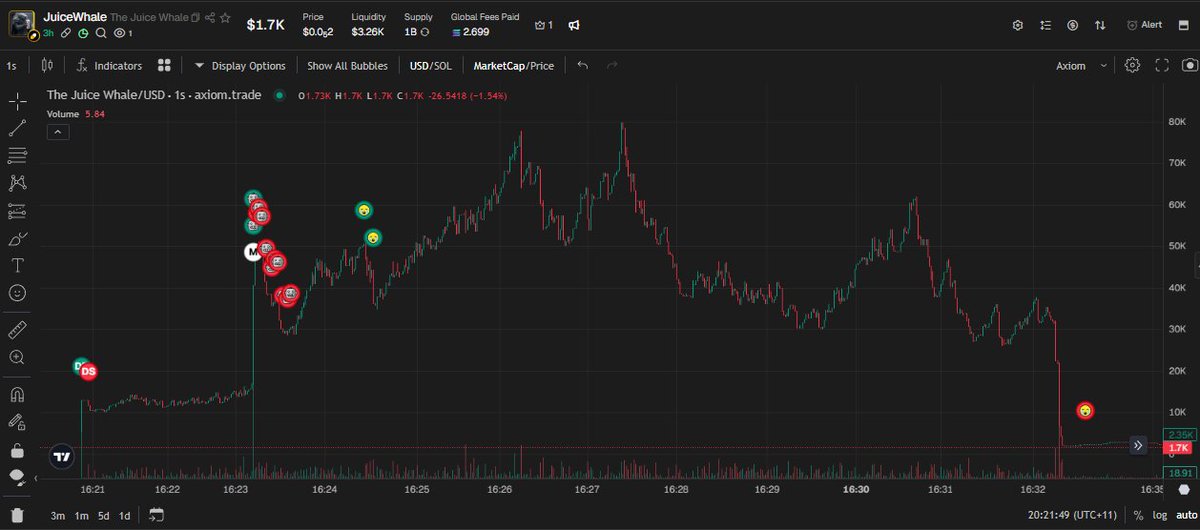Click the $3.26K liquidity value
Screen dimensions: 1200x530
(369, 32)
